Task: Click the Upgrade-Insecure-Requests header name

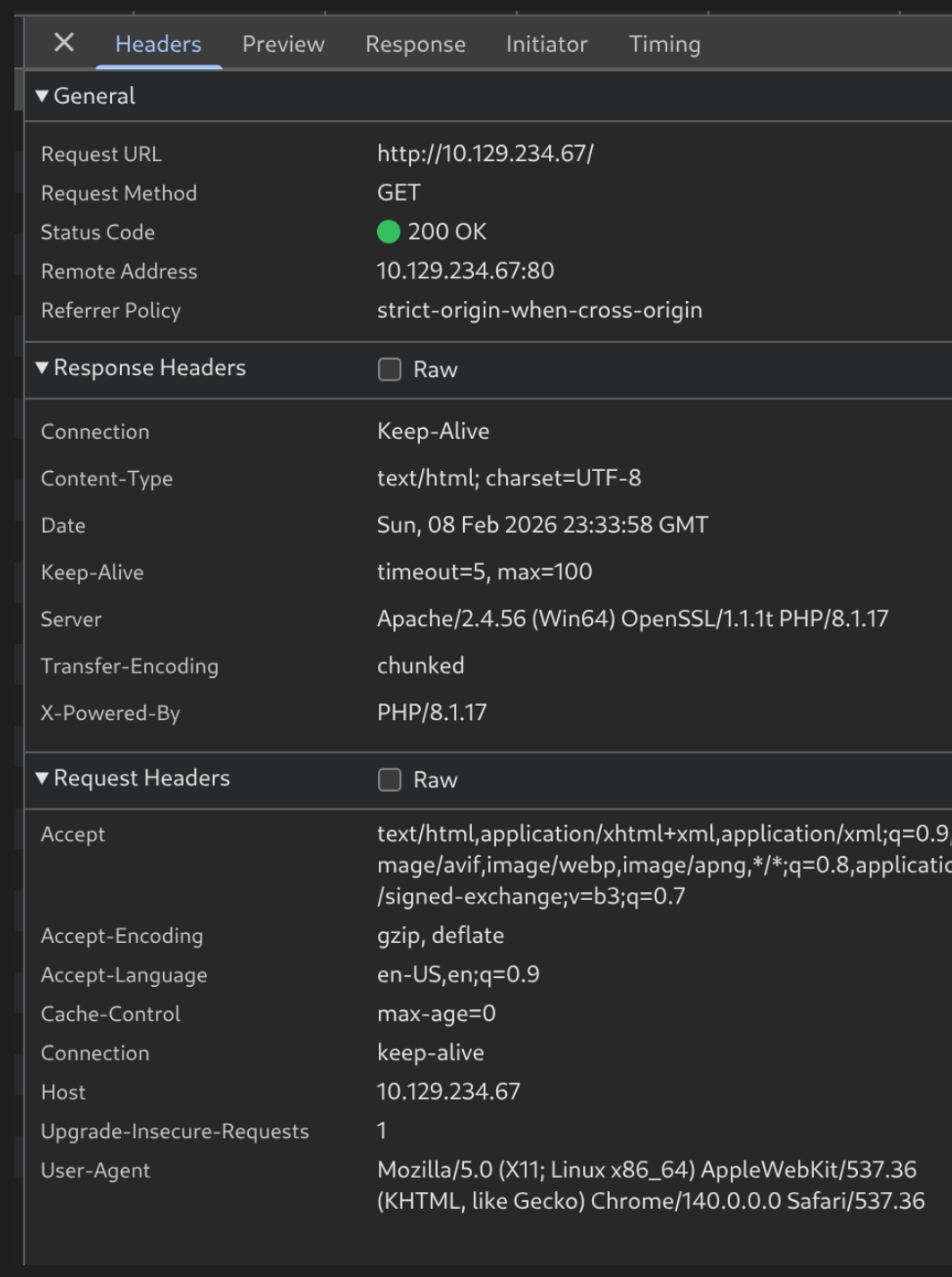Action: point(175,1132)
